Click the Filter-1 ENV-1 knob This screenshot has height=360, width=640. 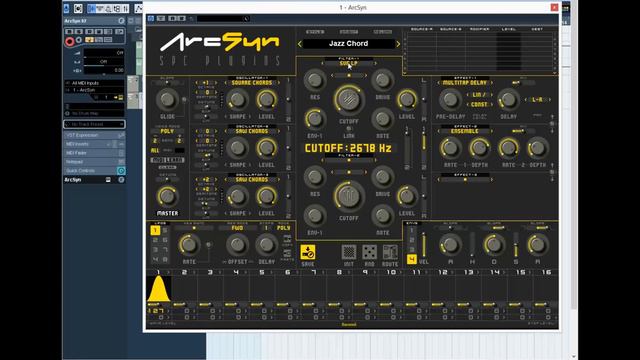click(315, 119)
